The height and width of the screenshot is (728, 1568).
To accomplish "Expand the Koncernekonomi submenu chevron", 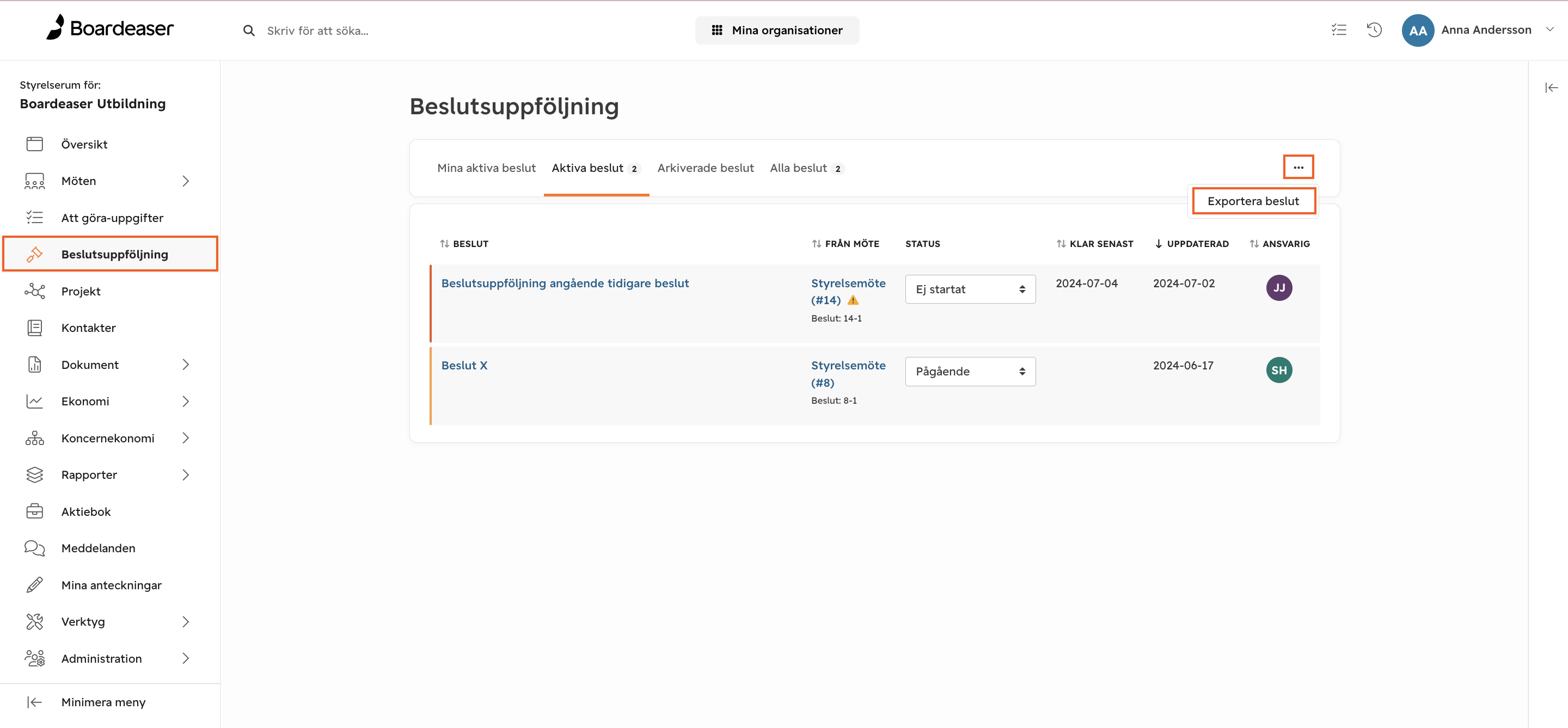I will click(186, 438).
